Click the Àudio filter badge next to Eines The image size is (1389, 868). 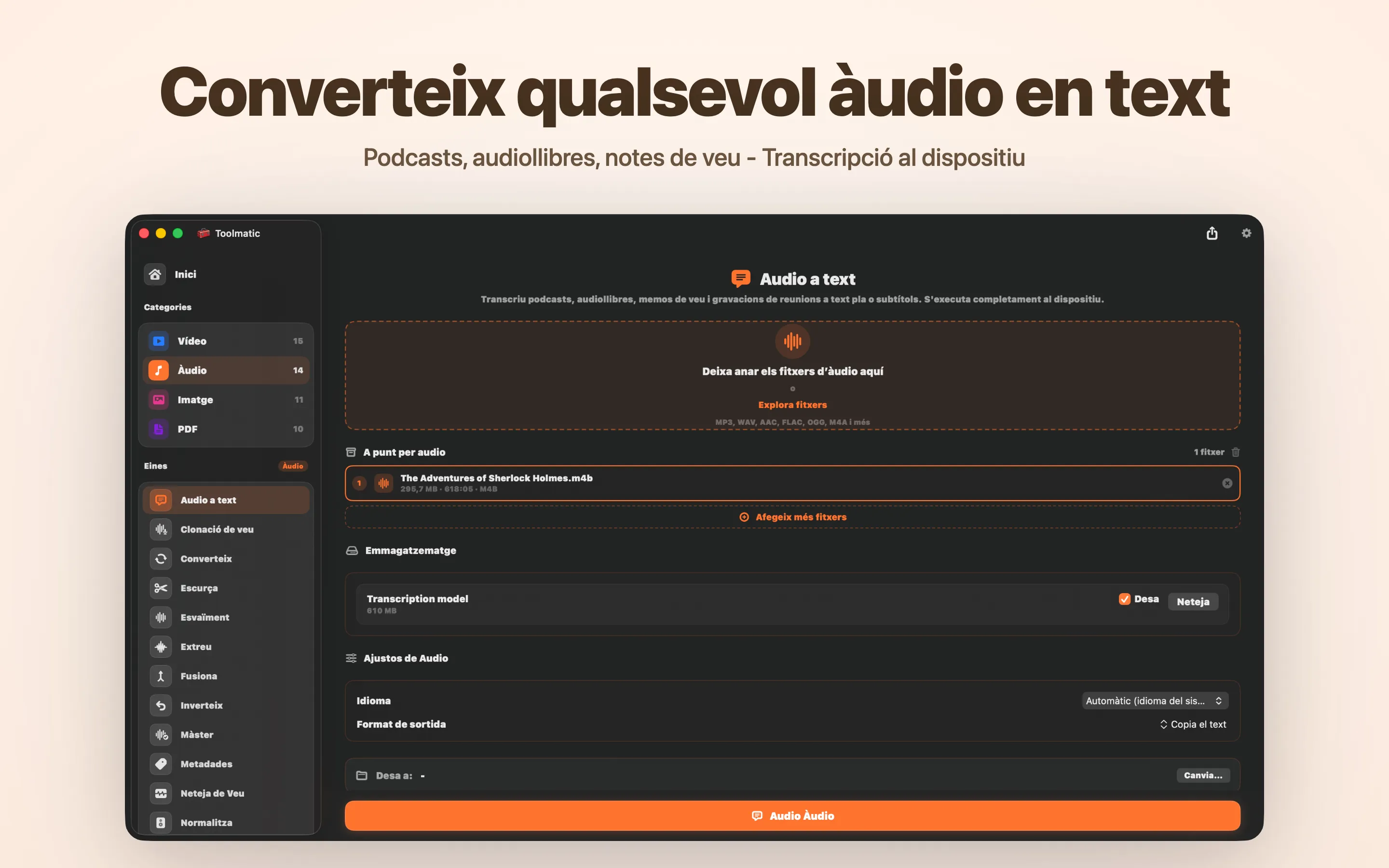(x=293, y=466)
